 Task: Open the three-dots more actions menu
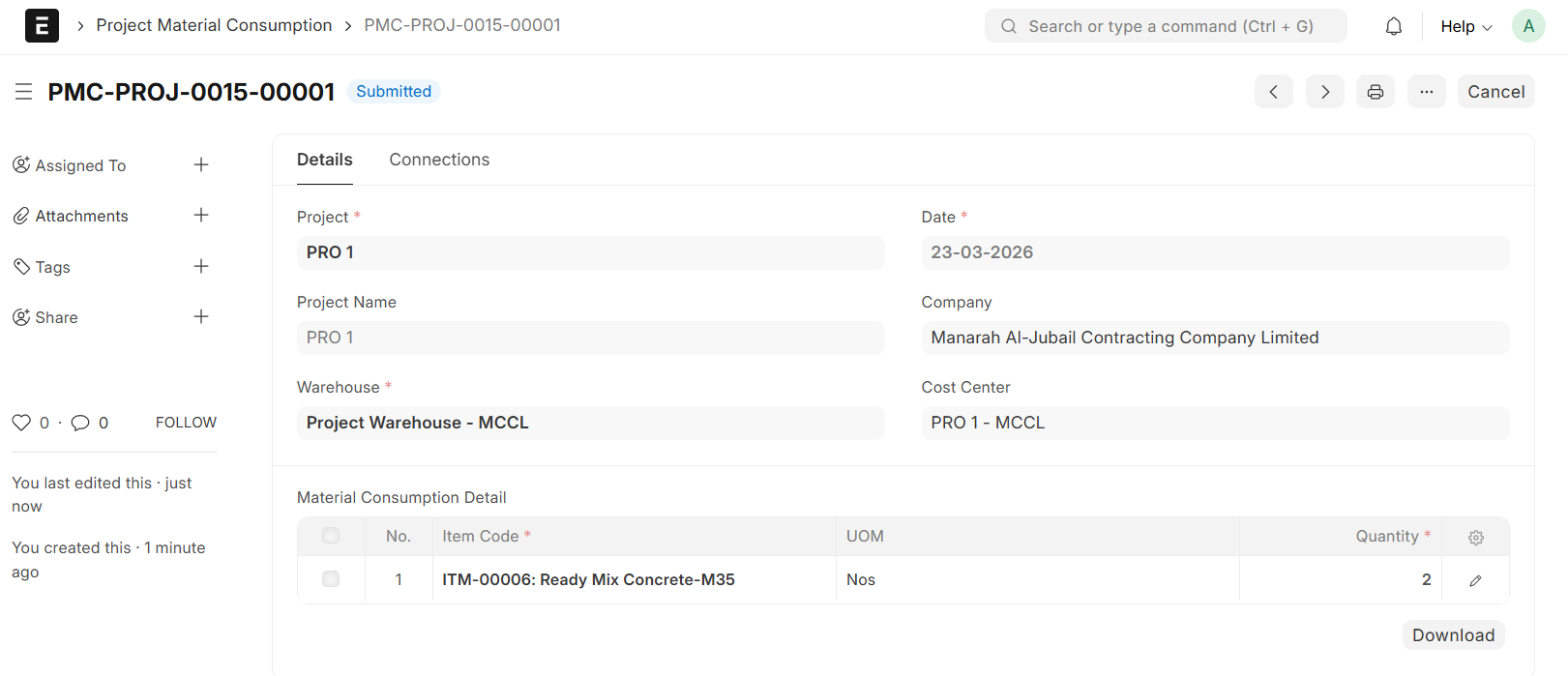click(1426, 92)
